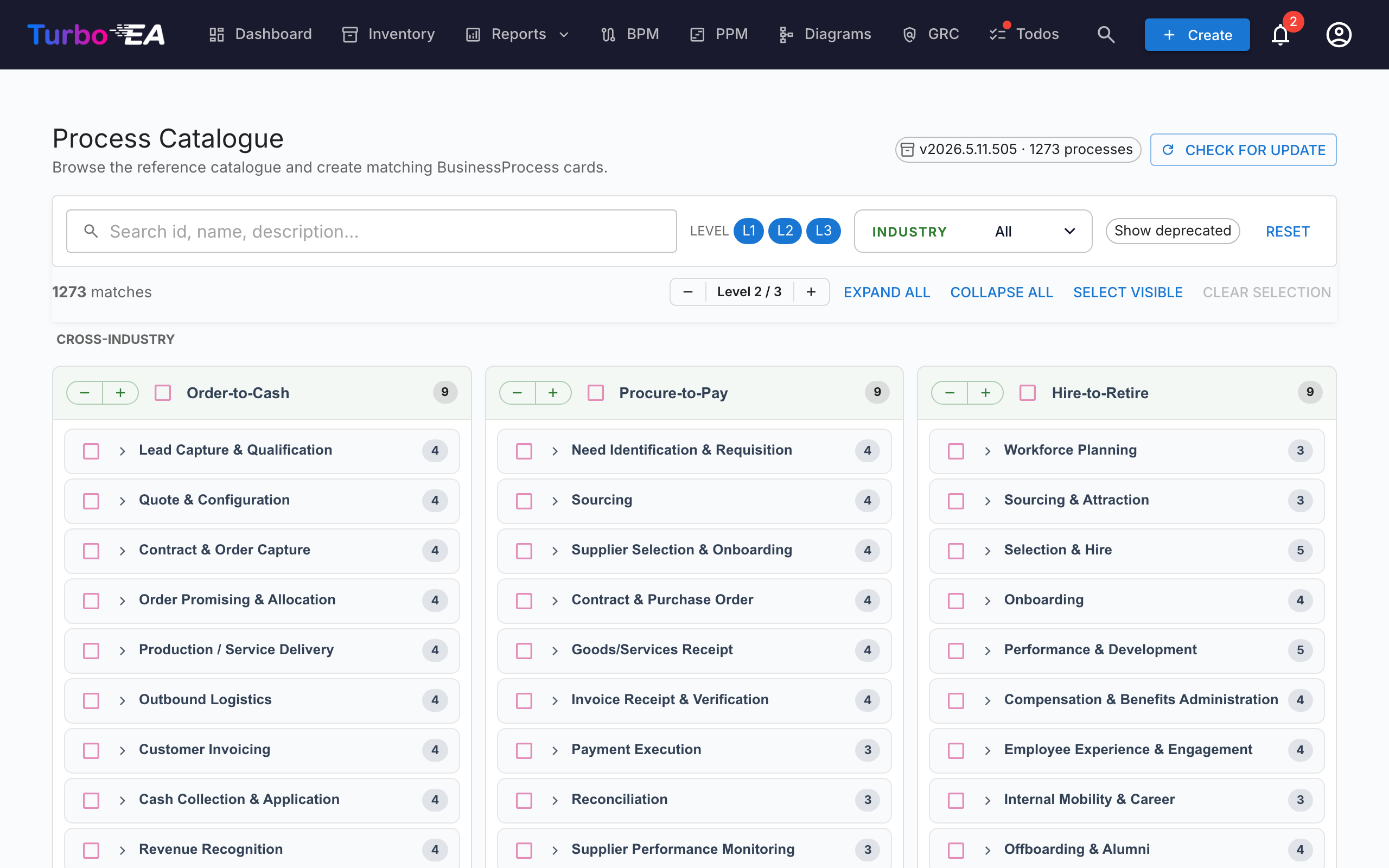Go to the PPM section
The height and width of the screenshot is (868, 1389).
(719, 34)
